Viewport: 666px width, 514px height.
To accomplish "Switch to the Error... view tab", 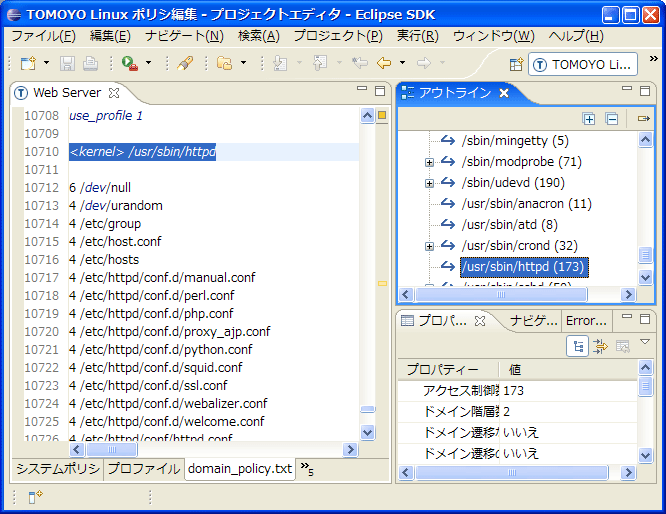I will click(x=587, y=321).
